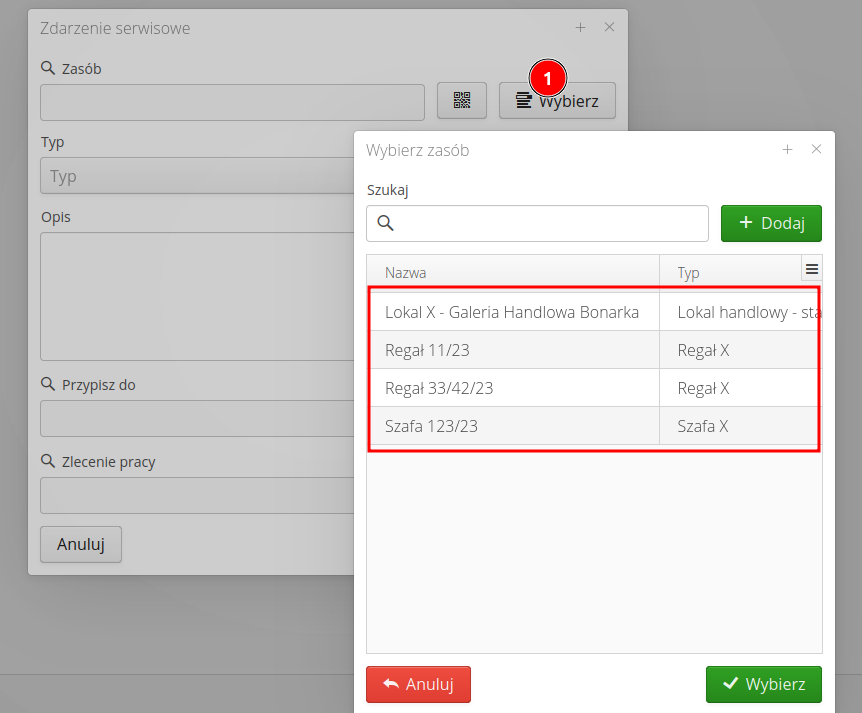Click the magnifier icon in Szukaj field

(385, 223)
